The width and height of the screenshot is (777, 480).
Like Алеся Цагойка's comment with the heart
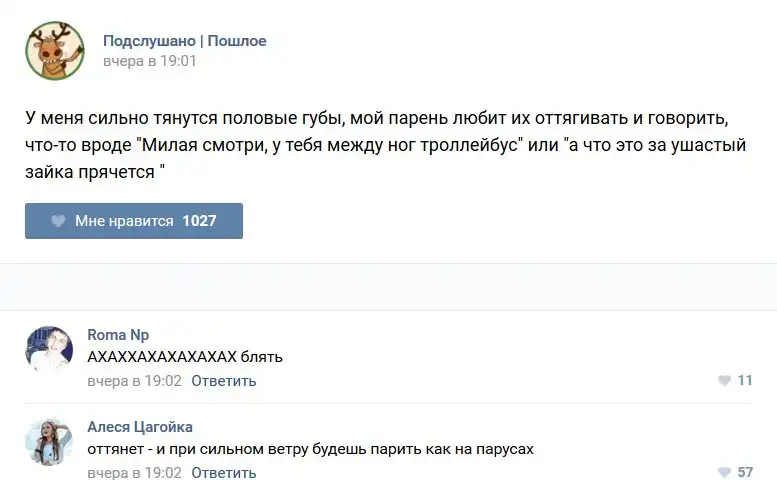724,473
